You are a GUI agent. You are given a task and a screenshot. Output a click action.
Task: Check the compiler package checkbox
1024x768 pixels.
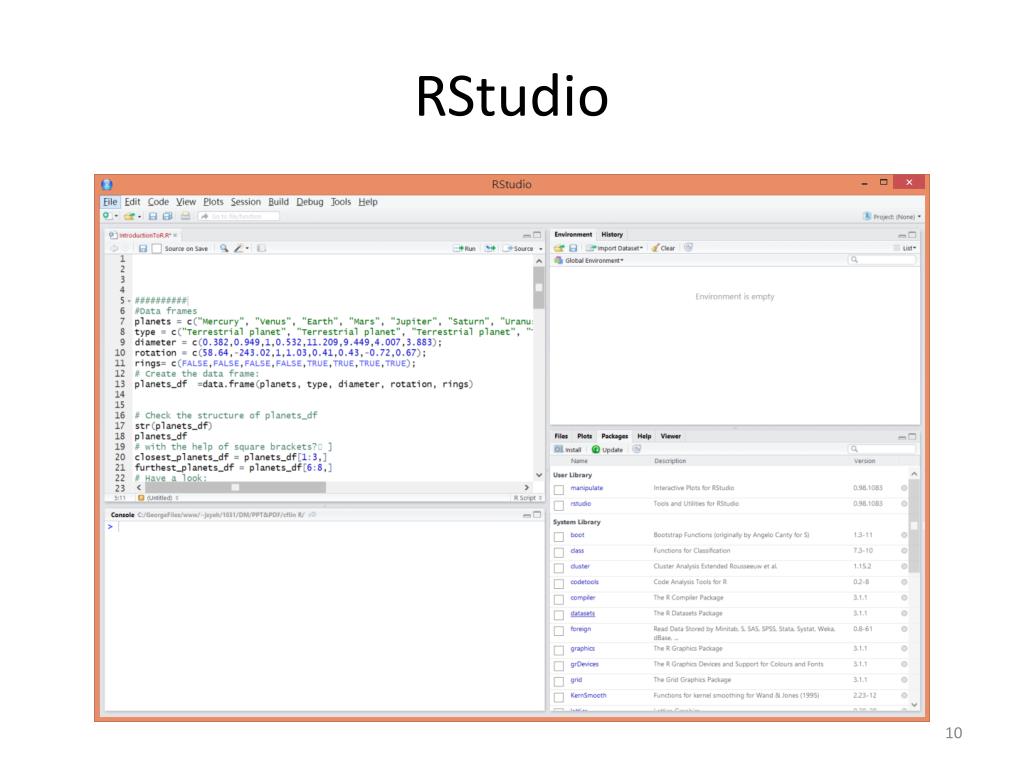[x=559, y=600]
